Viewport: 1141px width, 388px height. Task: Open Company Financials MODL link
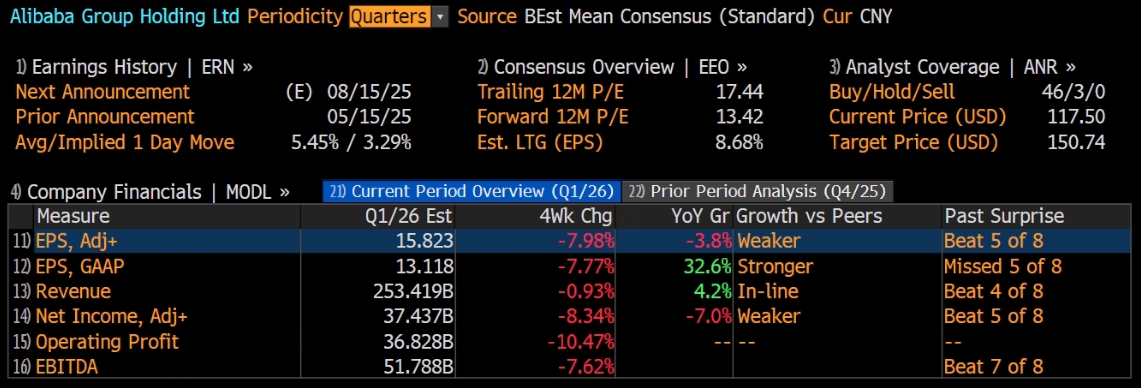point(150,192)
